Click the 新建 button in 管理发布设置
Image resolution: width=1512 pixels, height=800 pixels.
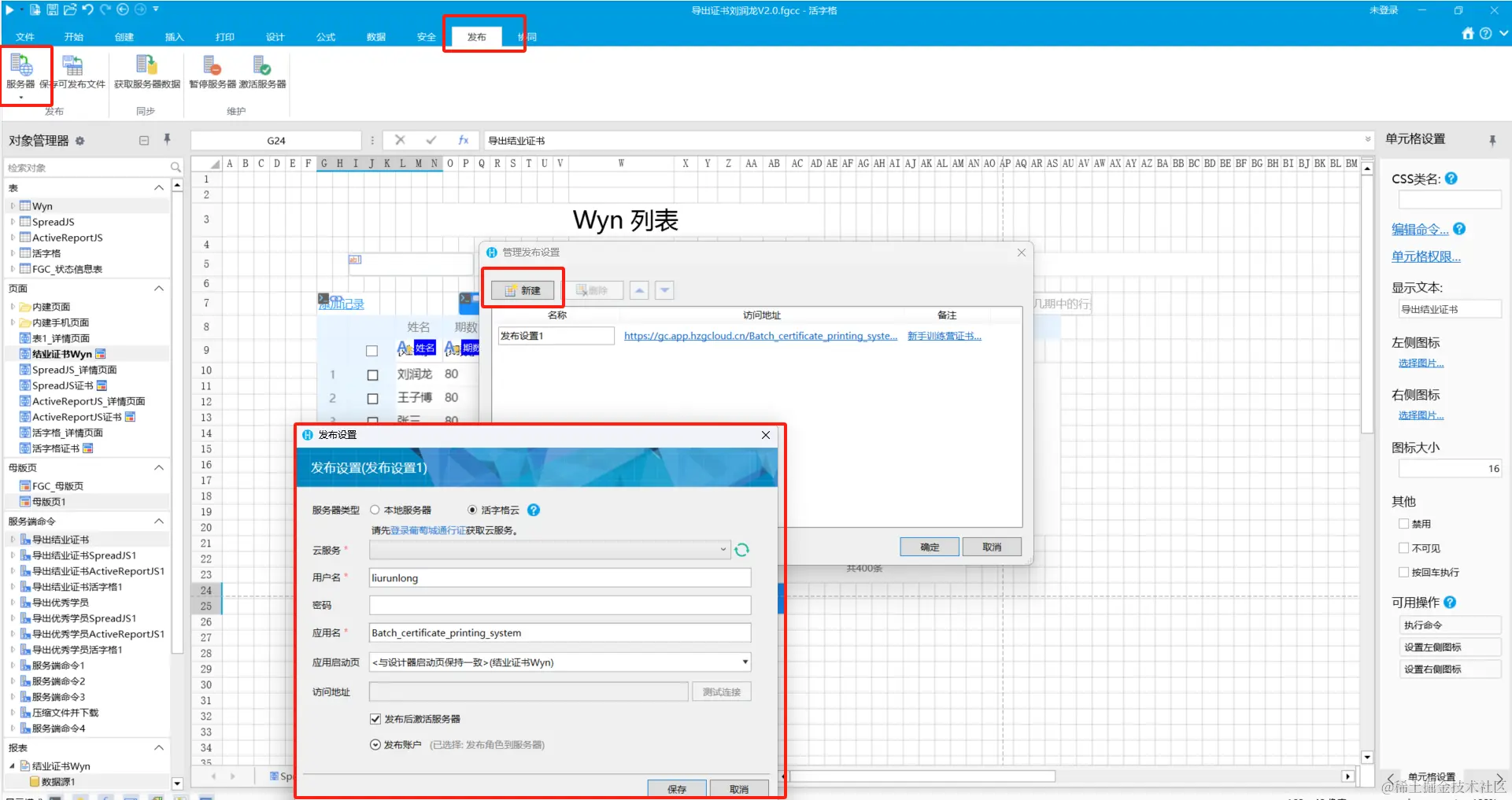coord(523,290)
